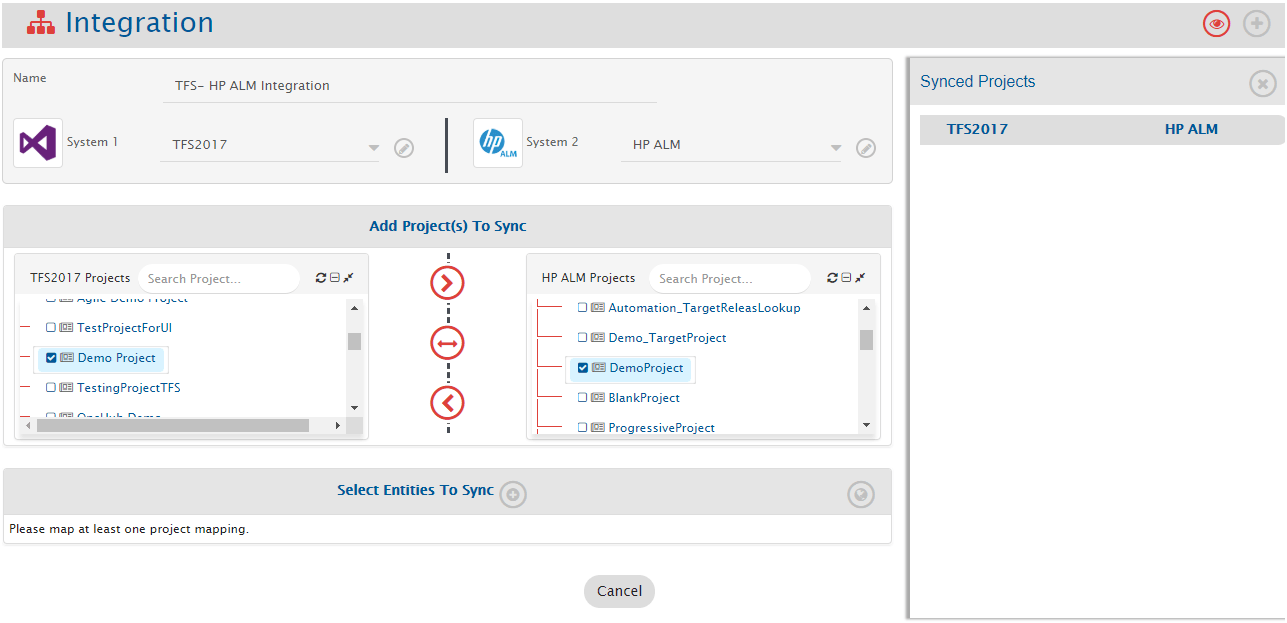Screen dimensions: 1287x623
Task: Click the Cancel button
Action: [619, 591]
